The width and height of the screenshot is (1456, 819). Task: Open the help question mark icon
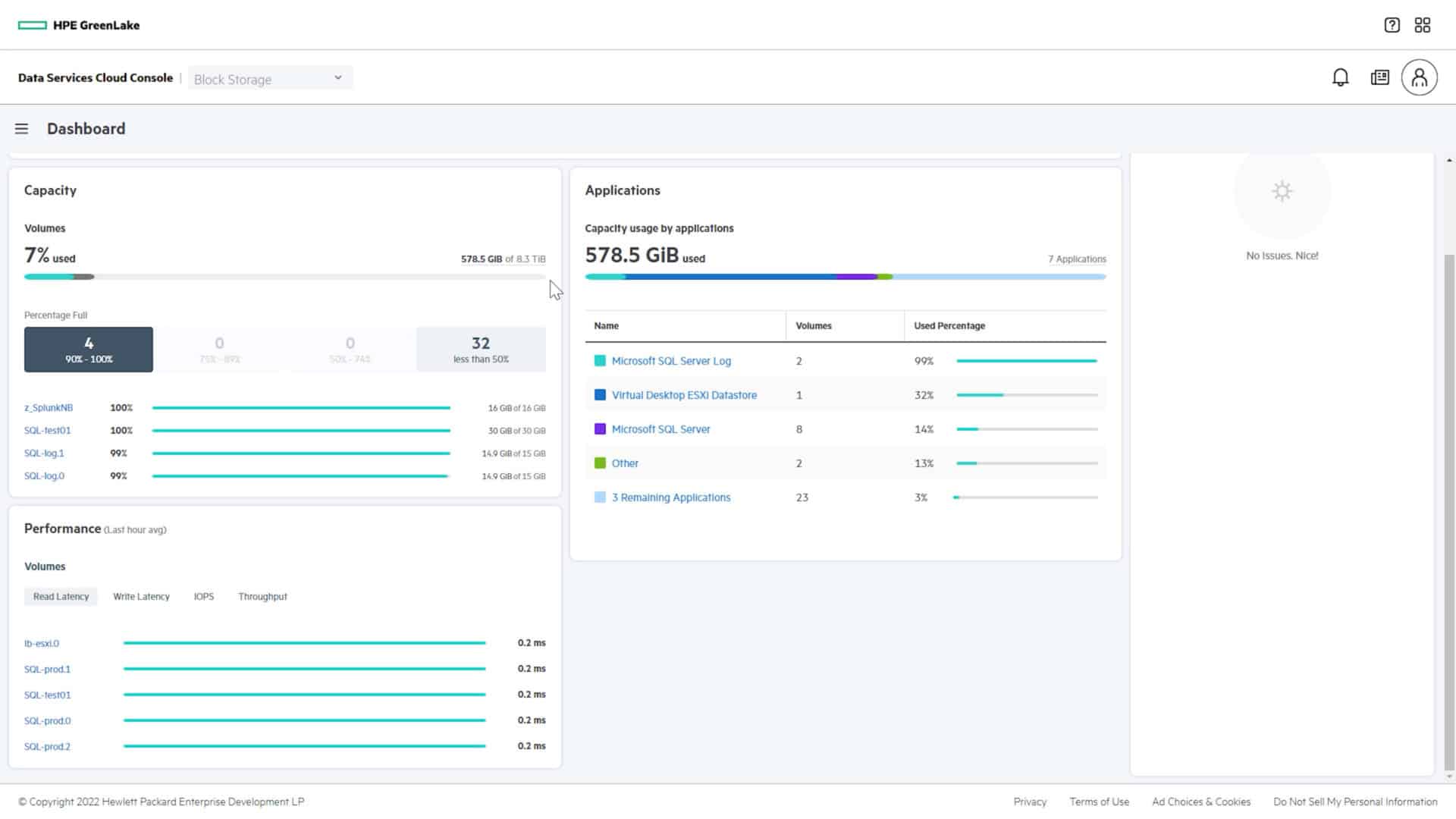tap(1392, 25)
